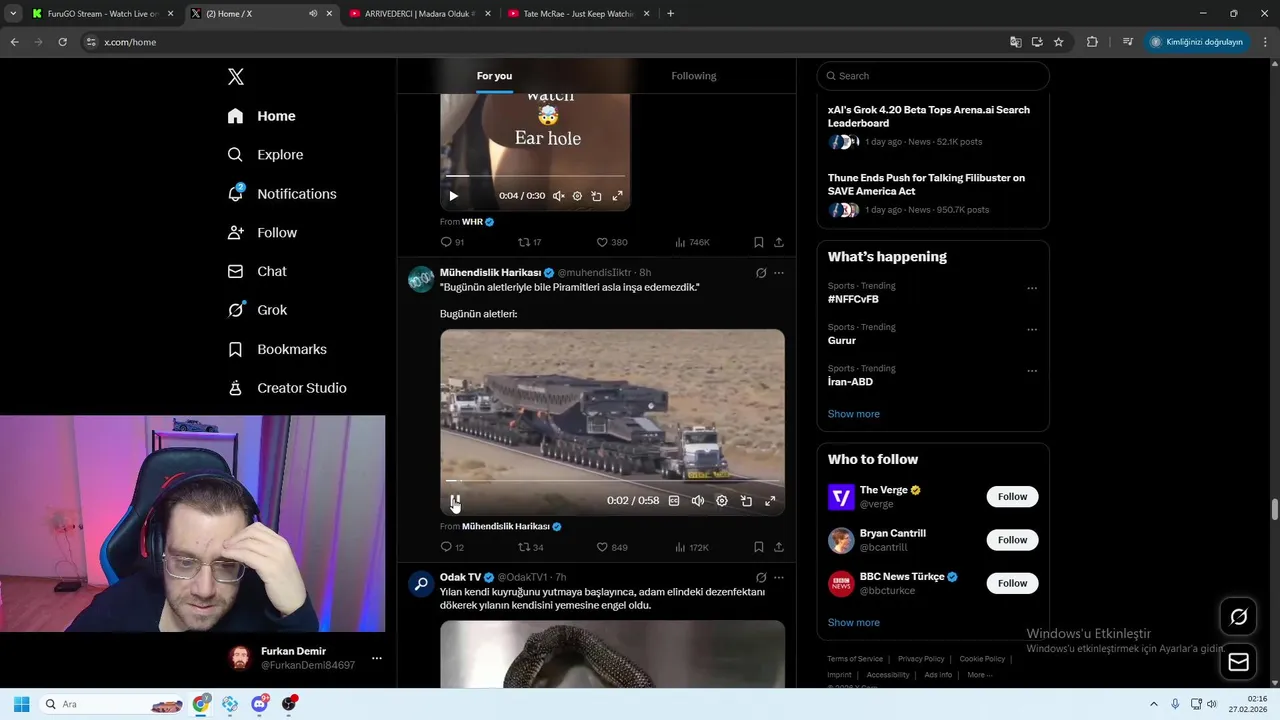1280x720 pixels.
Task: Bookmark the Mühendislik Harikası post
Action: pyautogui.click(x=758, y=547)
